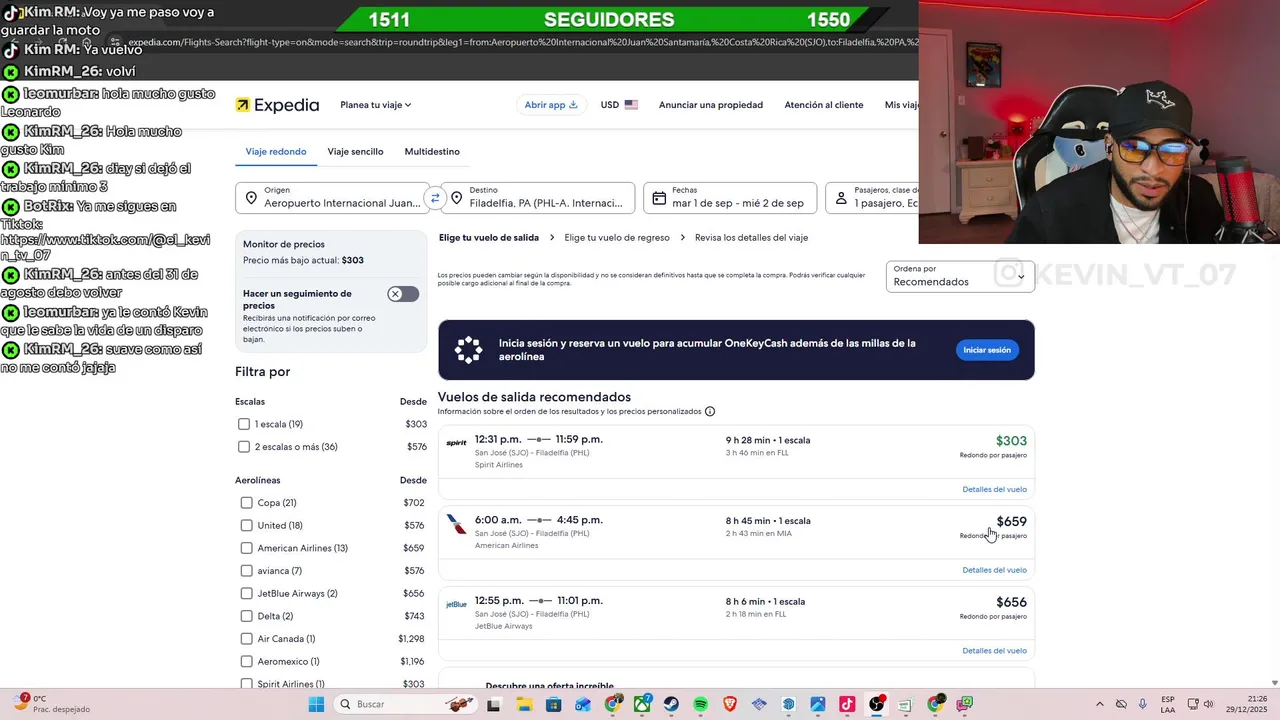Open Detalles del vuelo for American Airlines flight

point(994,570)
